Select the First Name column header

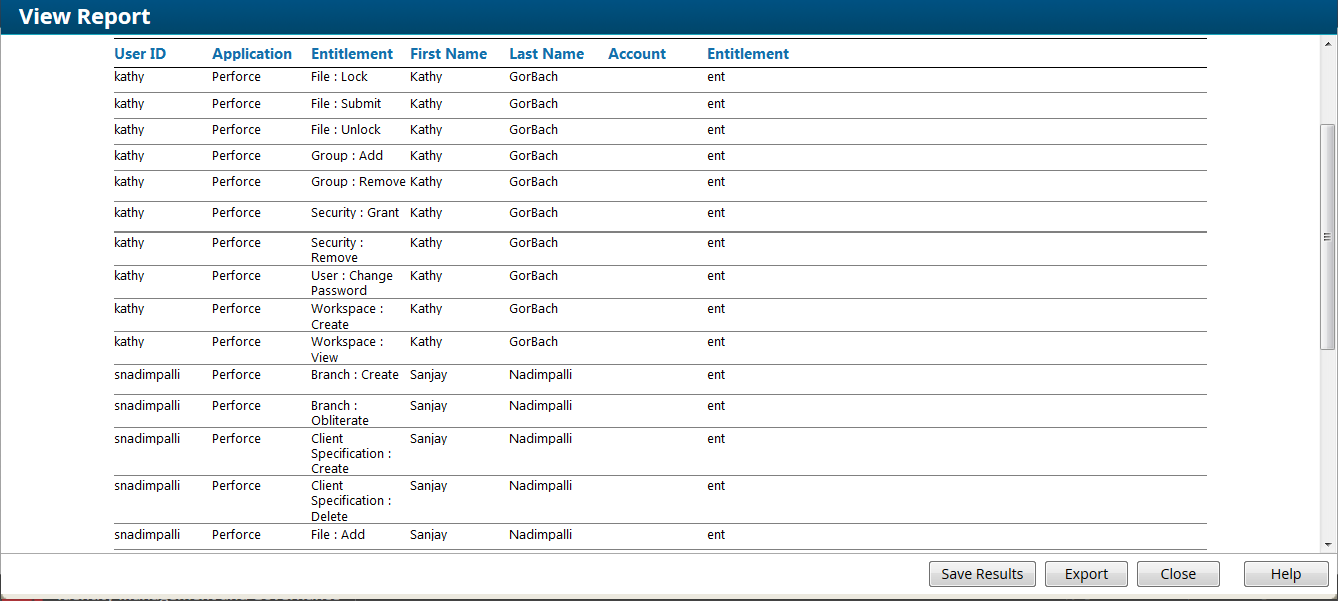point(448,54)
